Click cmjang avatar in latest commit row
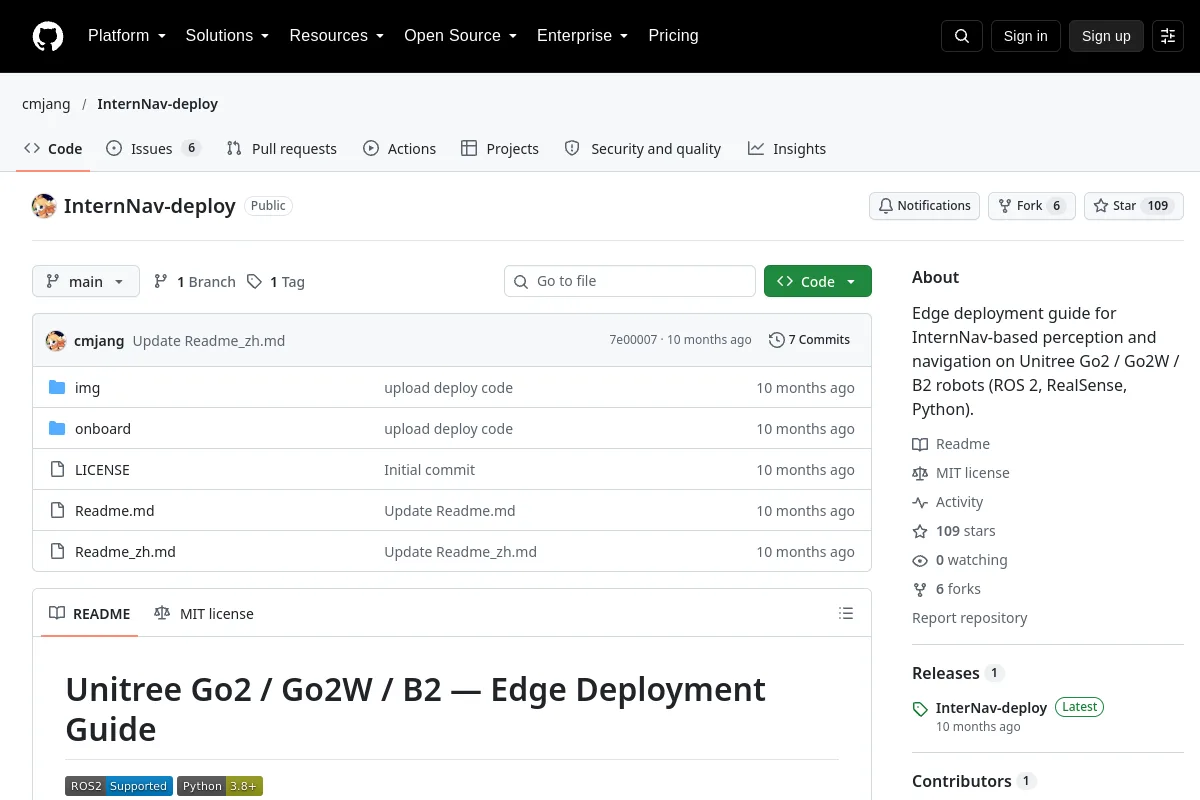The width and height of the screenshot is (1200, 800). click(x=56, y=340)
